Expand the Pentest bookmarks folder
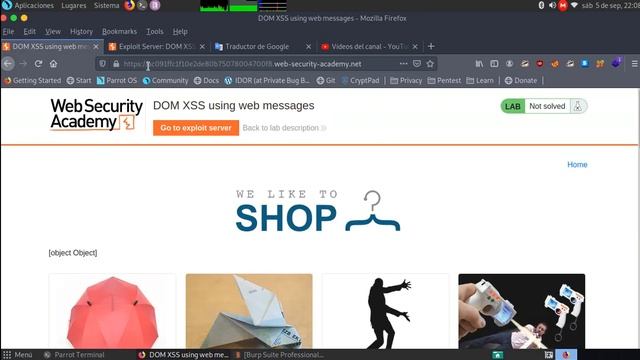Screen dimensions: 640x360 pos(444,80)
